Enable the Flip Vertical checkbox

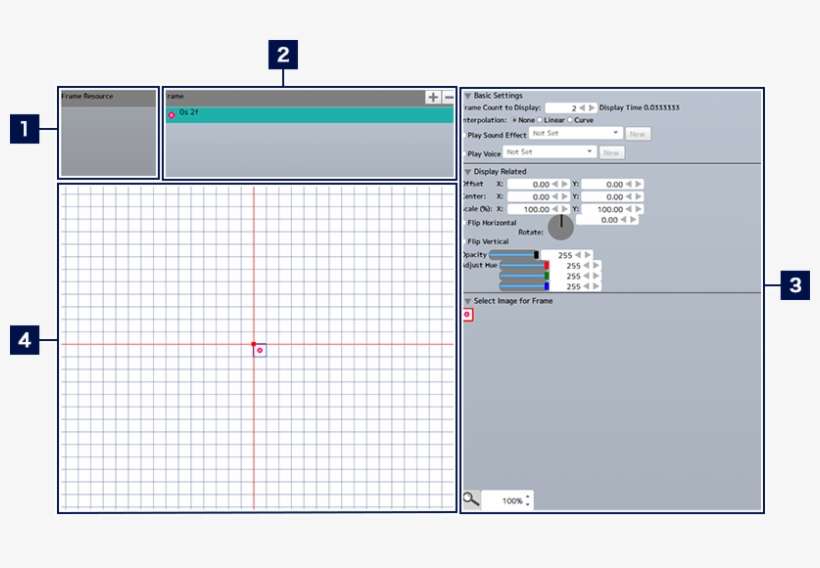[465, 242]
